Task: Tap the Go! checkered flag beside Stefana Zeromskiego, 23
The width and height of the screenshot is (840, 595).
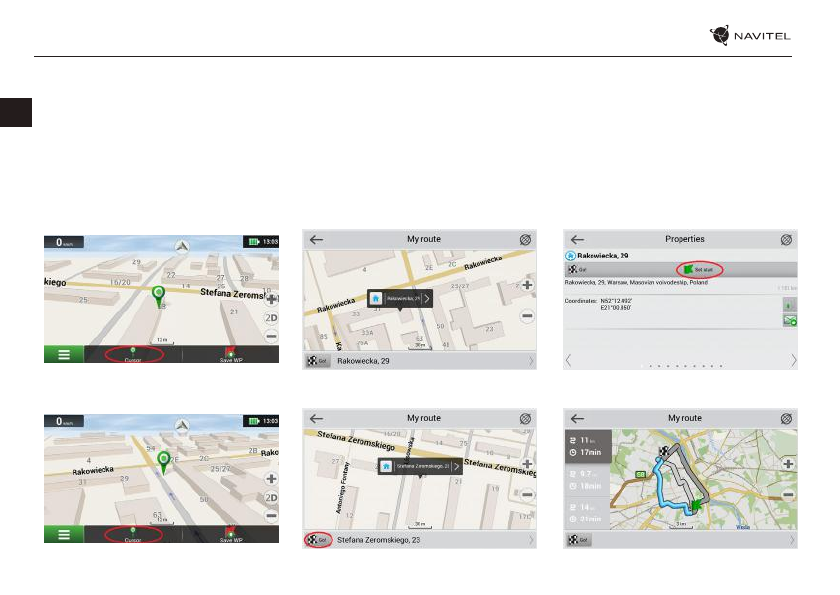Action: [317, 540]
